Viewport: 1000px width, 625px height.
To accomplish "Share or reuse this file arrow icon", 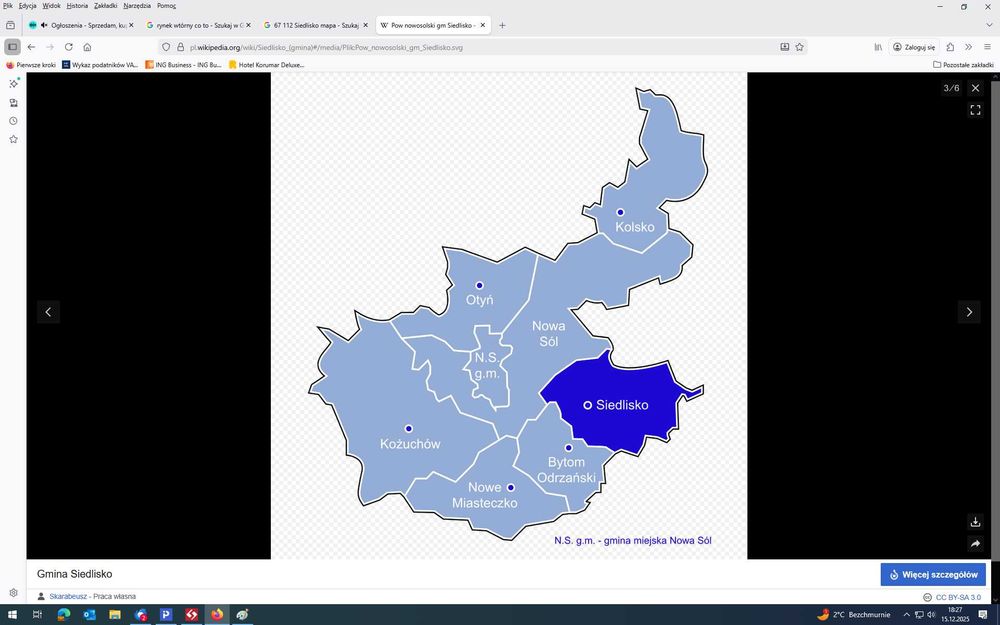I will click(975, 544).
